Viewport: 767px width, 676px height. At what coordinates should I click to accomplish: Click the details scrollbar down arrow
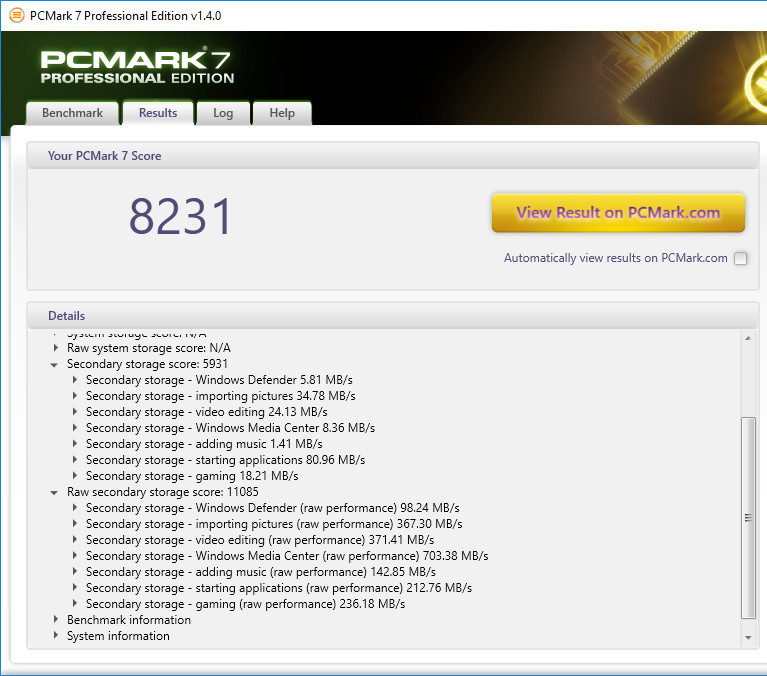point(748,638)
